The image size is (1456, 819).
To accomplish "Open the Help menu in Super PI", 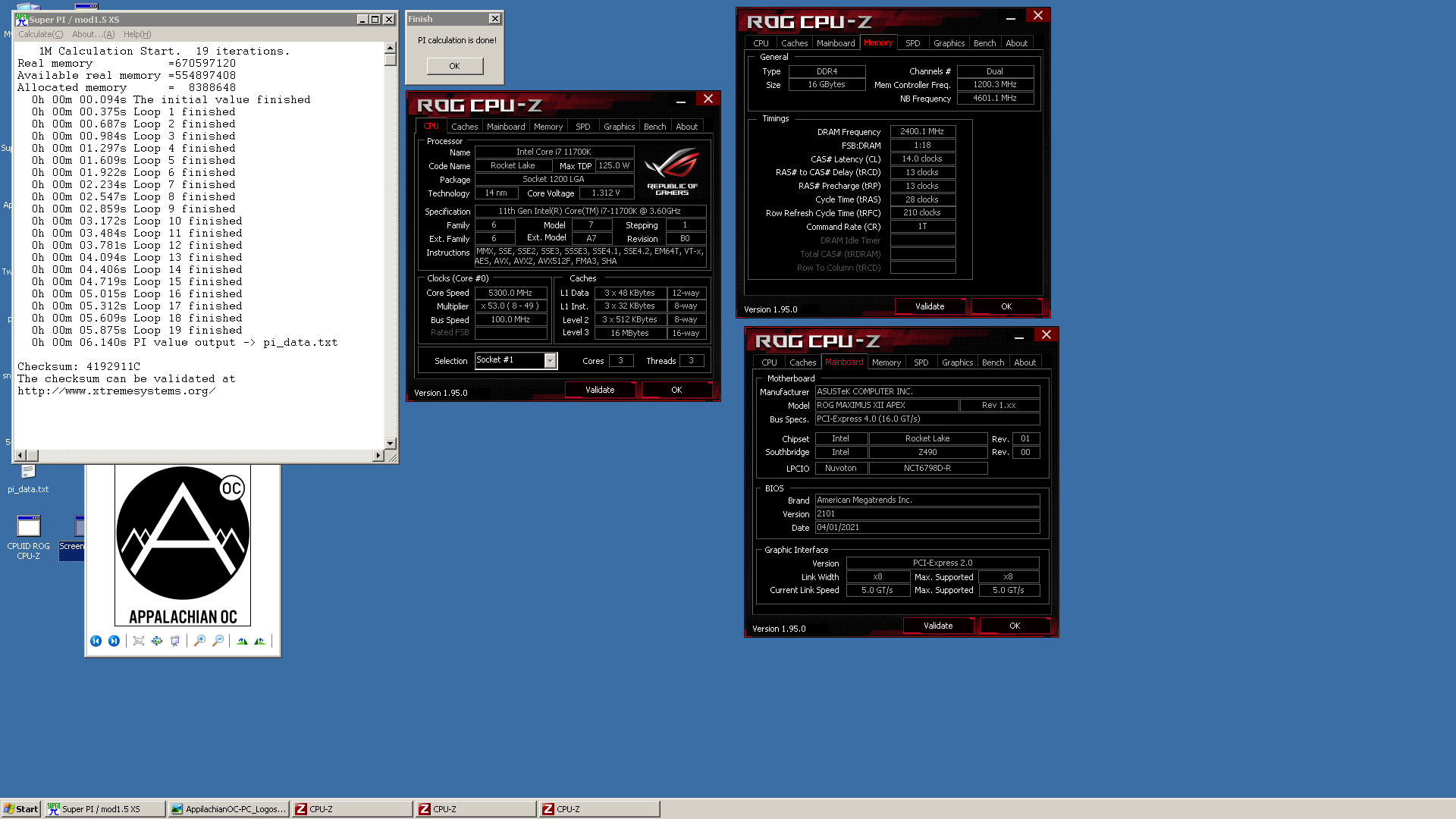I will pos(137,34).
